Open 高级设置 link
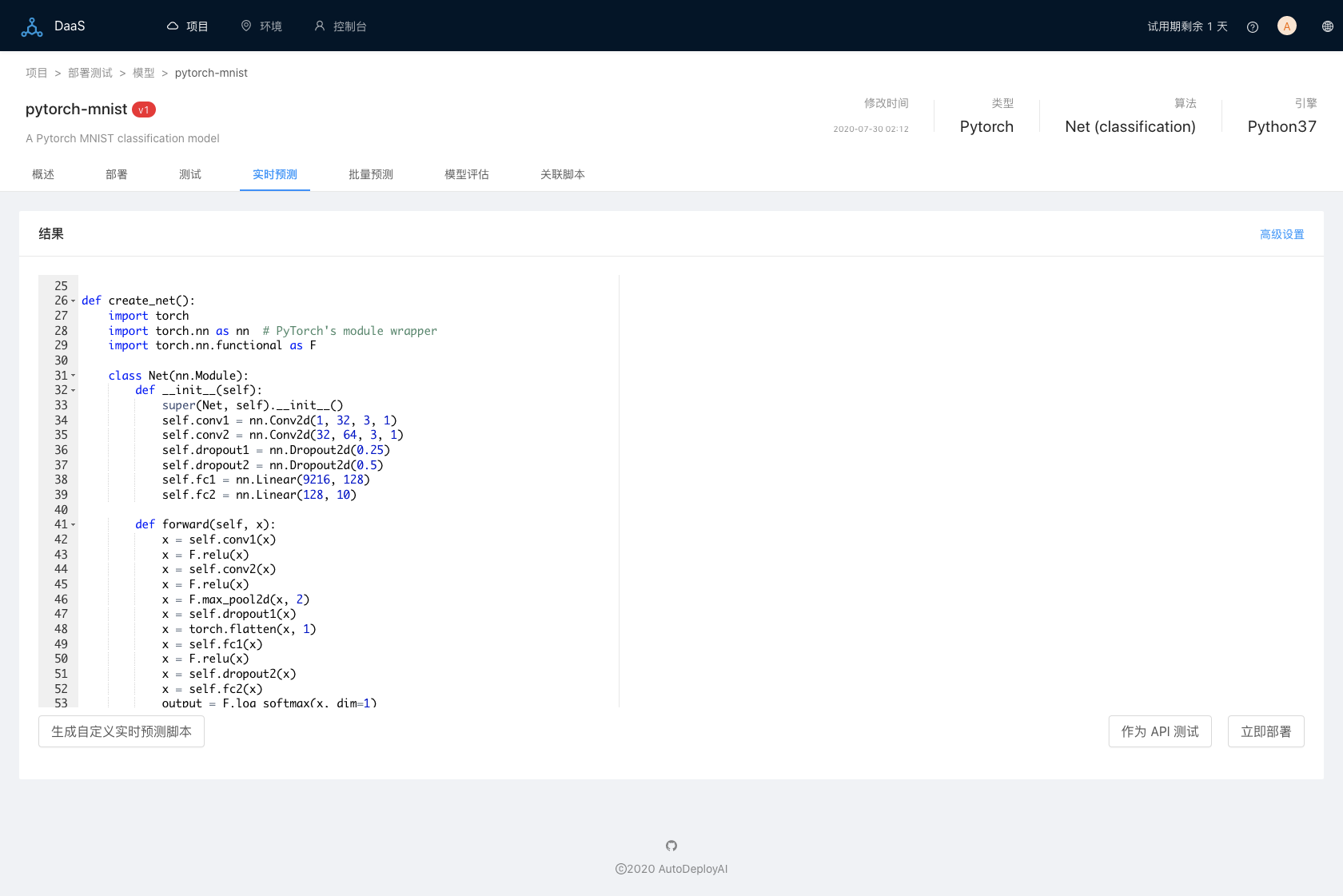 coord(1282,234)
